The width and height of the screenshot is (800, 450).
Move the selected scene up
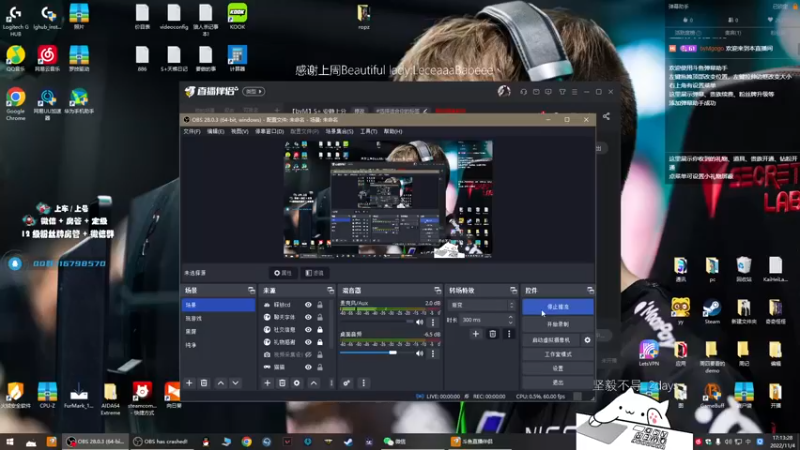pyautogui.click(x=220, y=383)
